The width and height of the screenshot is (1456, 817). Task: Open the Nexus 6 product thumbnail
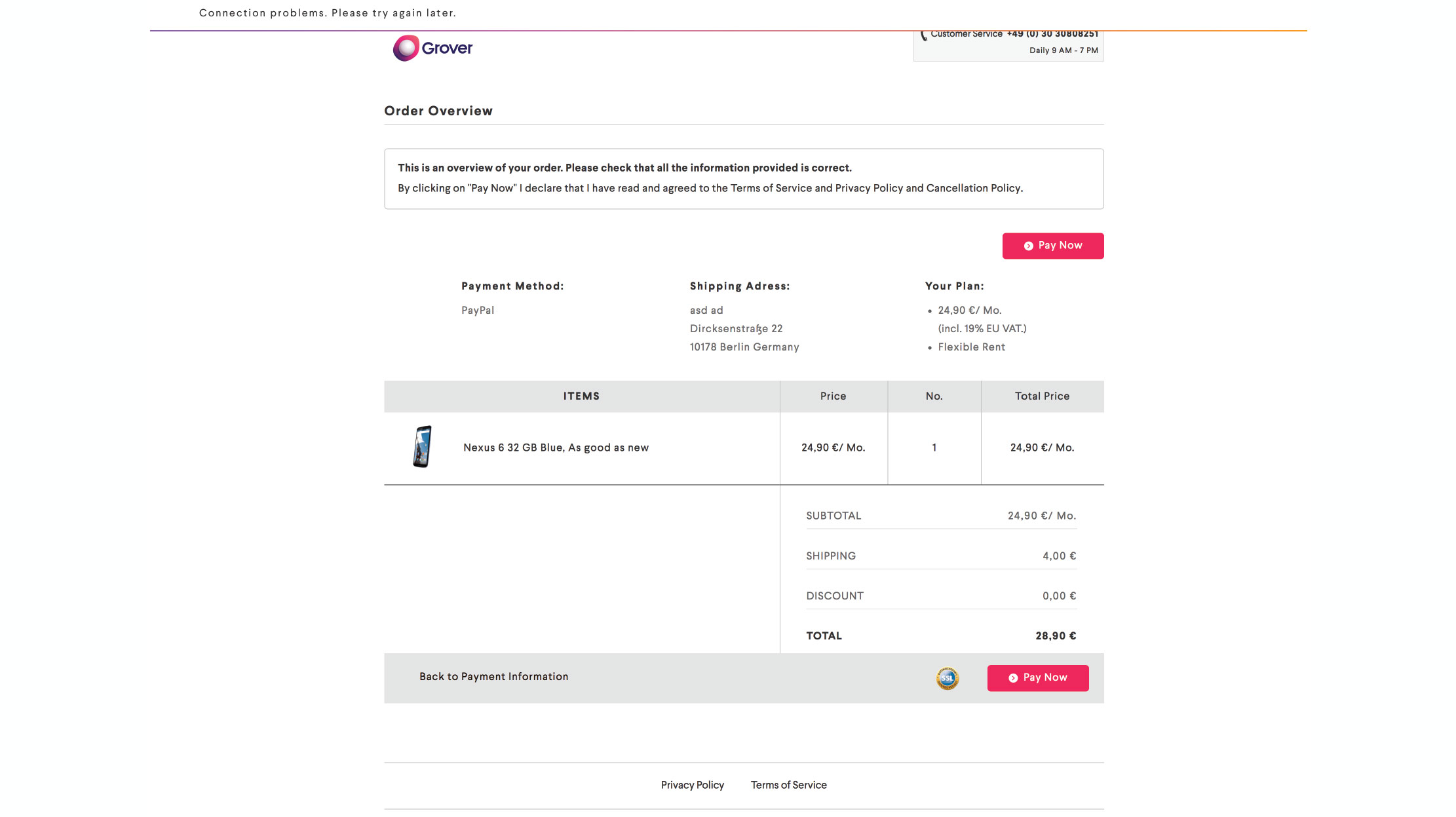click(x=423, y=447)
